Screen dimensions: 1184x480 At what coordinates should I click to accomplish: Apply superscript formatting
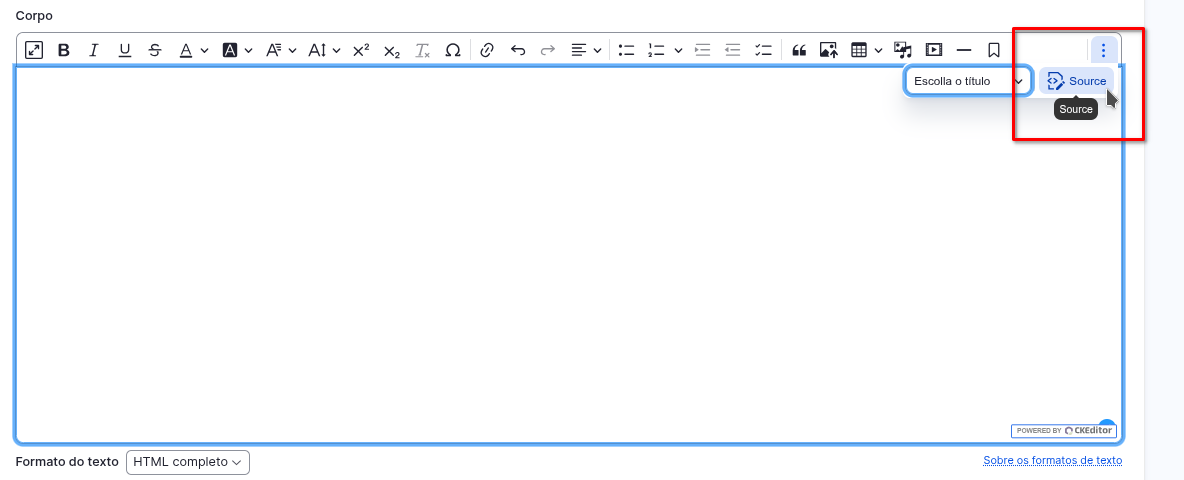coord(361,50)
